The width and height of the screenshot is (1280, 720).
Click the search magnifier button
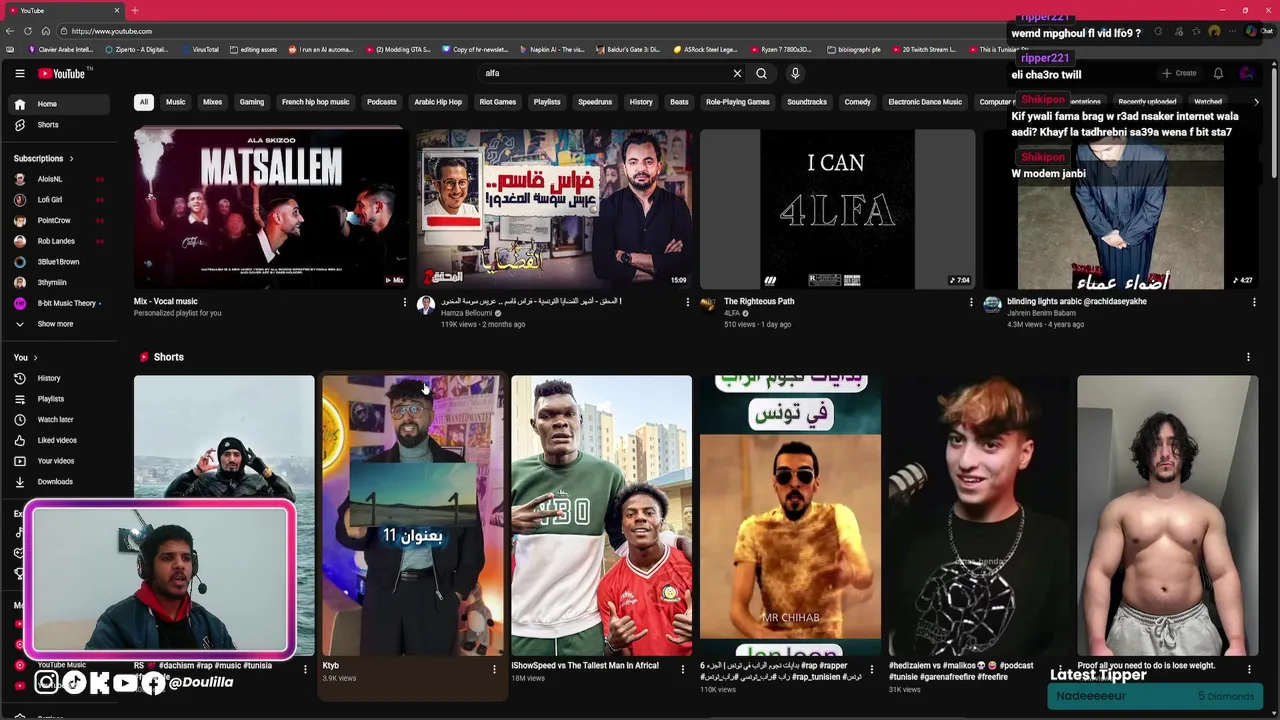pyautogui.click(x=761, y=73)
